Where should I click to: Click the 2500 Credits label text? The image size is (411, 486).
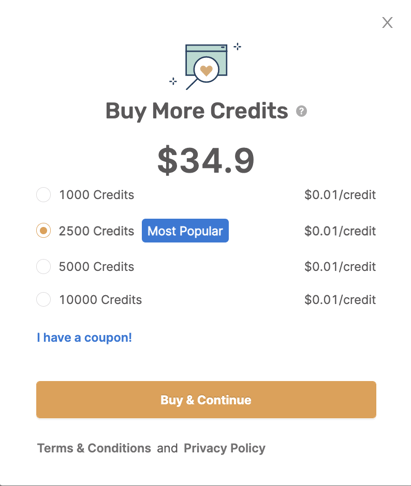click(x=97, y=231)
